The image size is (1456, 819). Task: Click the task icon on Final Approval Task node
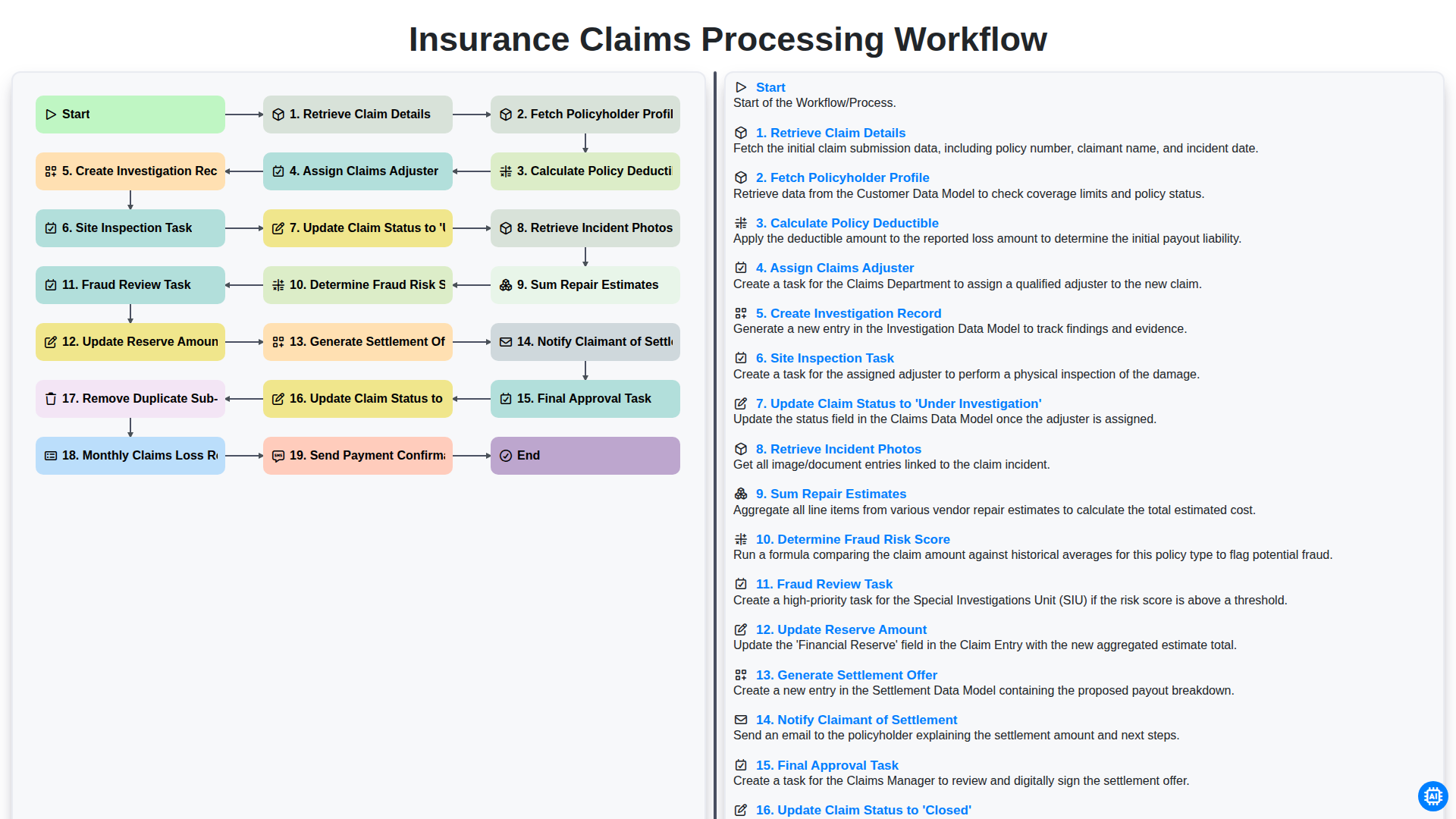506,399
